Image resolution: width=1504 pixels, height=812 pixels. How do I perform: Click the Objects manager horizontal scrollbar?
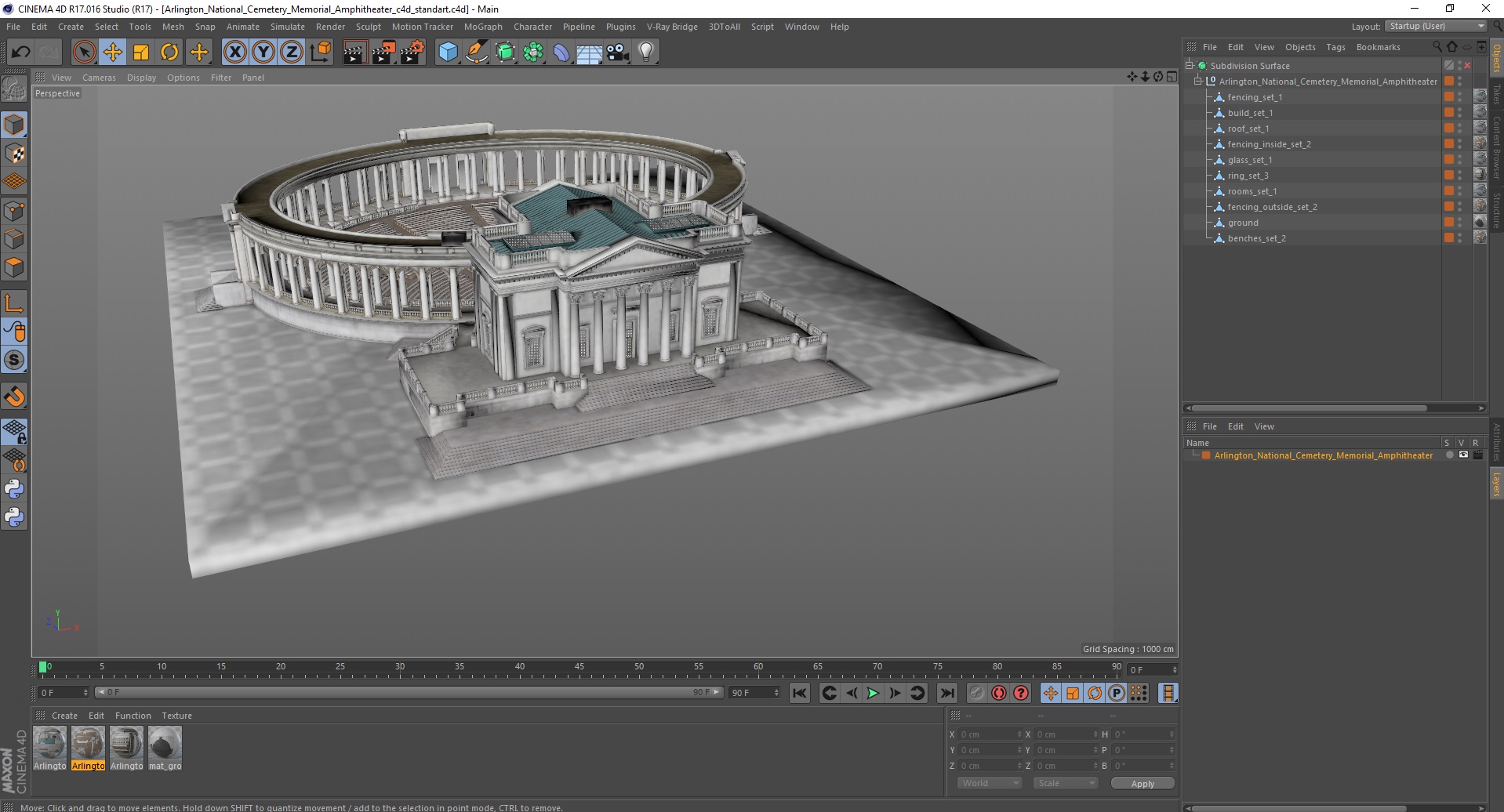pos(1308,408)
